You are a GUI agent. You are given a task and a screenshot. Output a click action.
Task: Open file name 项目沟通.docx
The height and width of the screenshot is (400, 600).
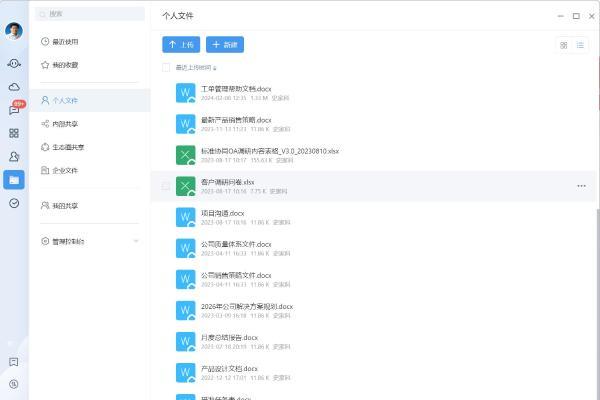(x=223, y=213)
